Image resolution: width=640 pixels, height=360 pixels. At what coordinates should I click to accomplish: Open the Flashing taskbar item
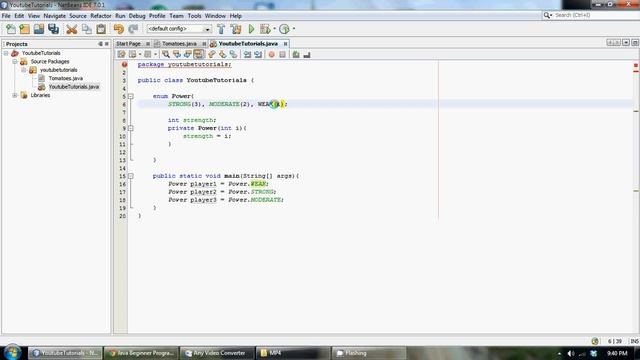pyautogui.click(x=369, y=353)
